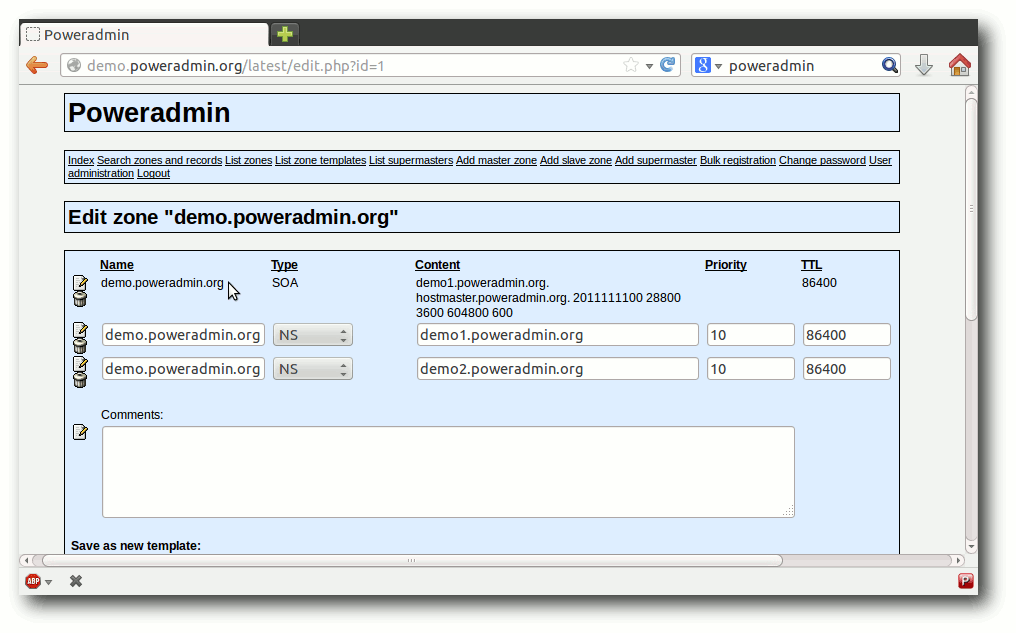Click name field of demo1 NS record
Screen dimensions: 1016x633
pyautogui.click(x=183, y=335)
